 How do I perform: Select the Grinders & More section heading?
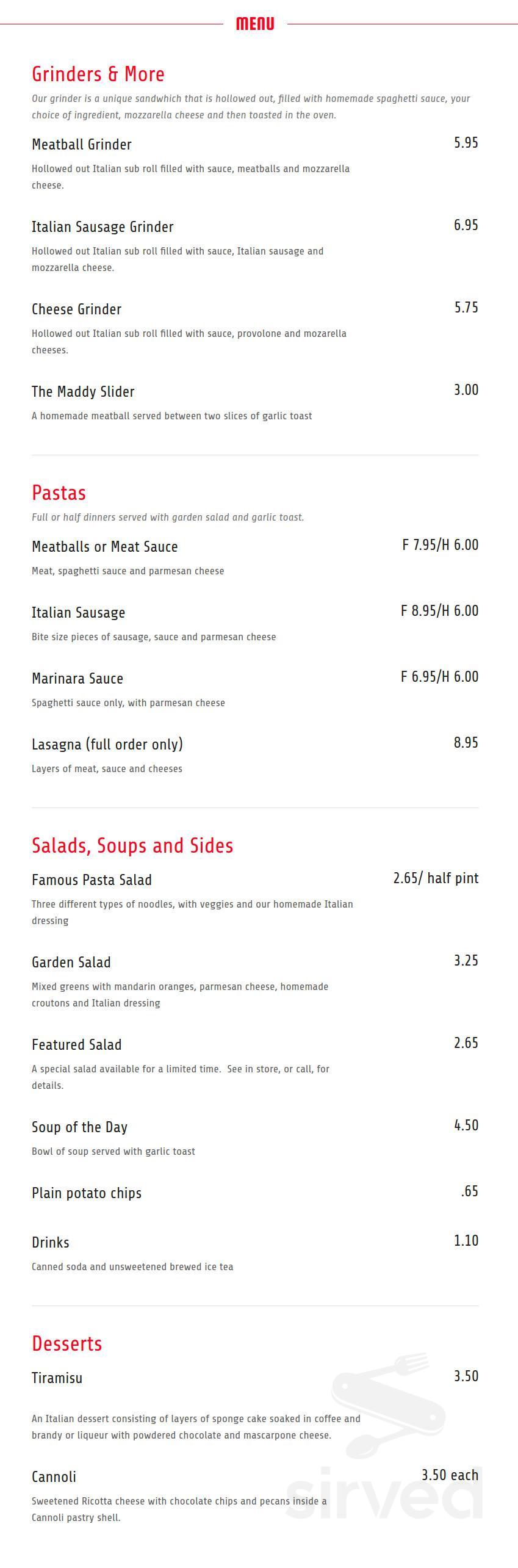coord(98,74)
